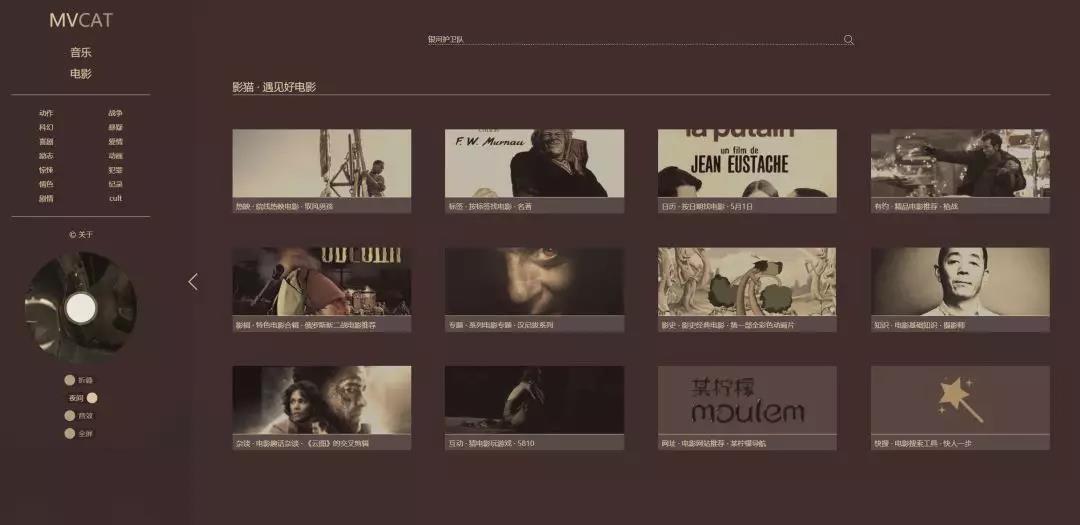1080x525 pixels.
Task: Open the 影史 经典电影 animation card
Action: (747, 289)
